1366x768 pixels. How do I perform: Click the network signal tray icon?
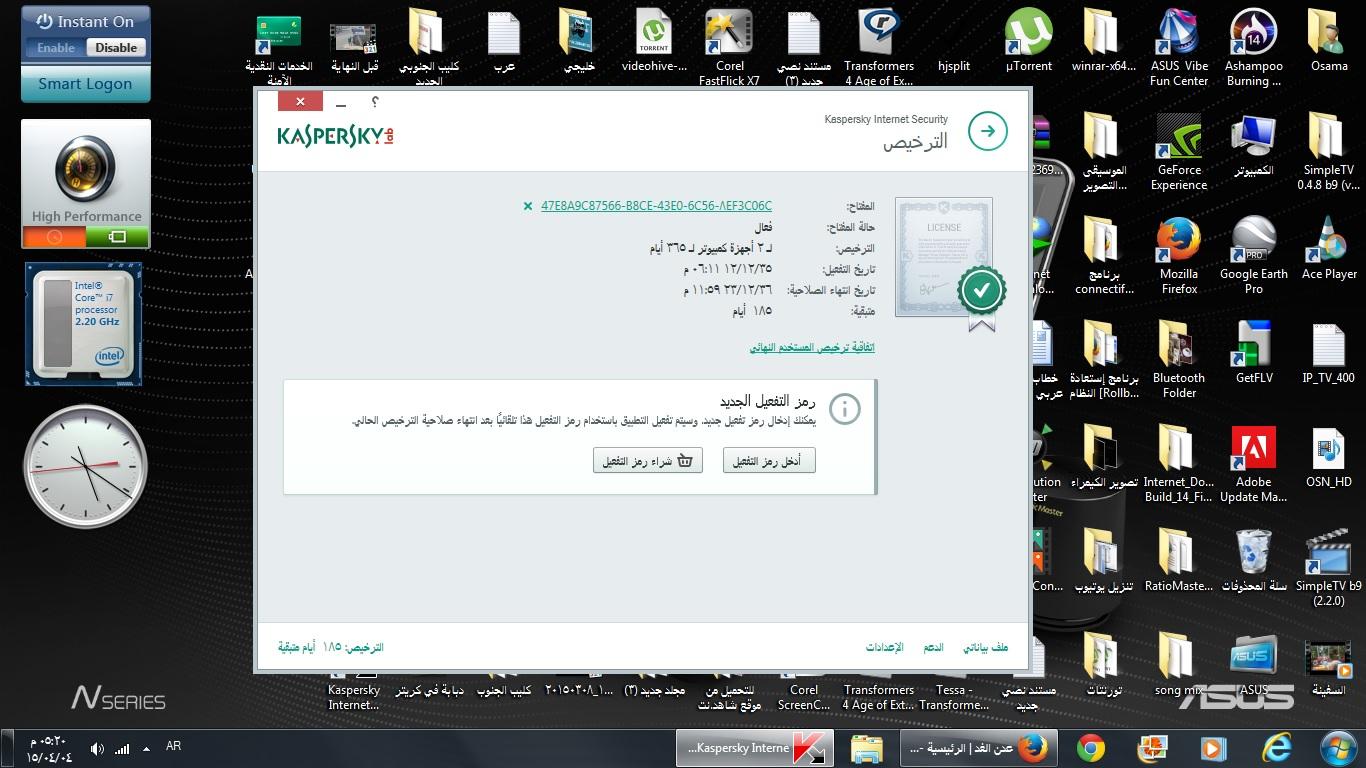tap(122, 748)
